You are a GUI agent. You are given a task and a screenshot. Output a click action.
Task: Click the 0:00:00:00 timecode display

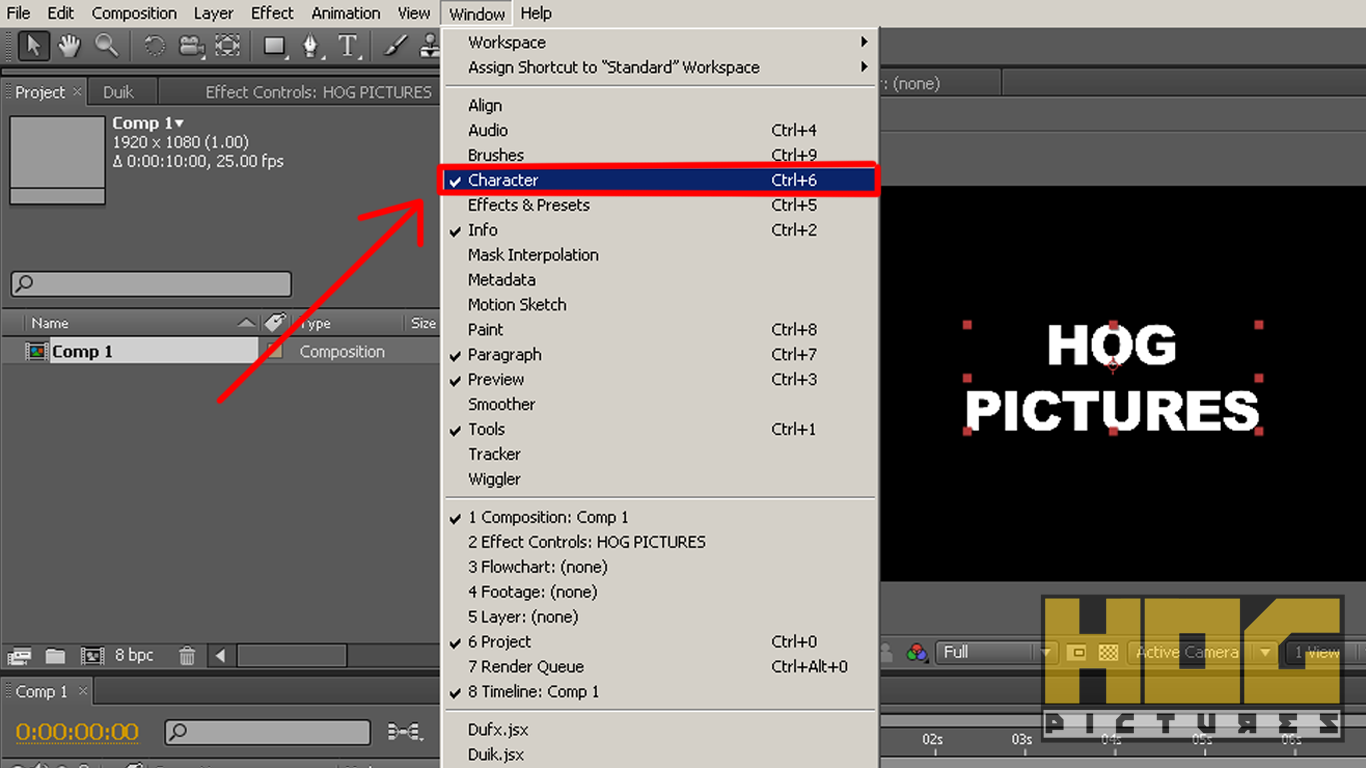(x=75, y=732)
